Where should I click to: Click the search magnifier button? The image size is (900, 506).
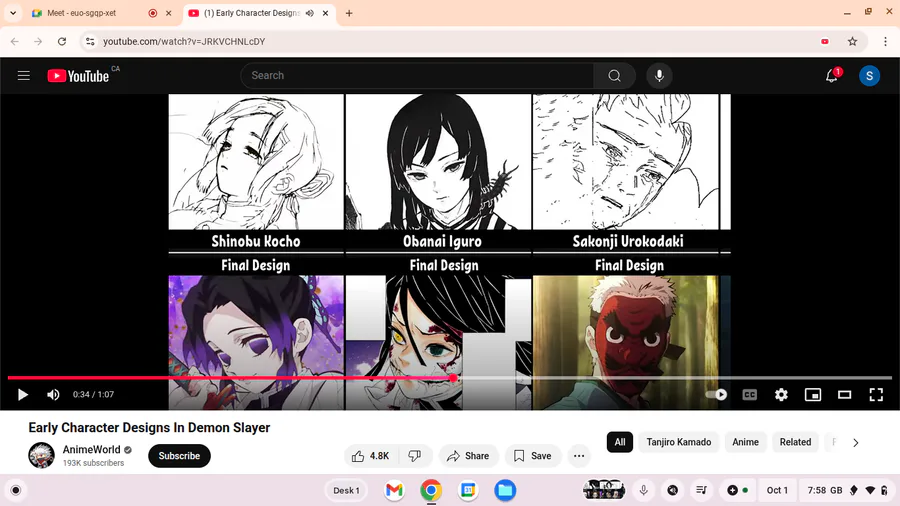point(614,76)
